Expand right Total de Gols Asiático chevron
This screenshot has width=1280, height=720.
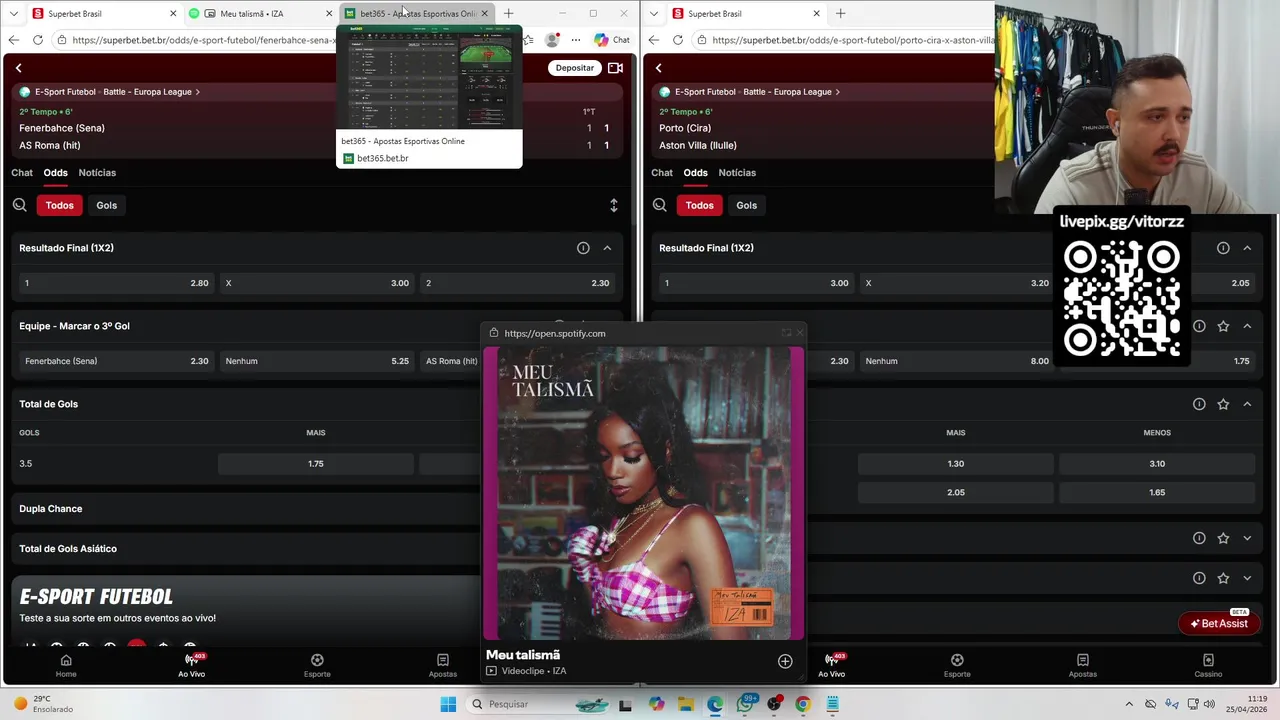coord(1247,578)
